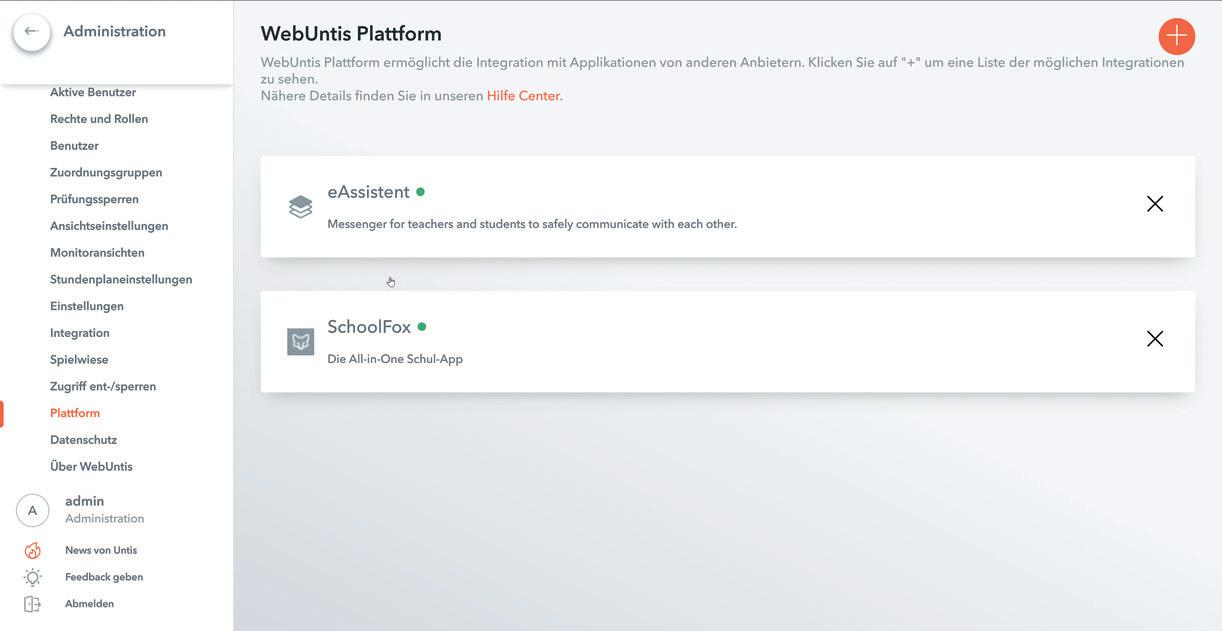Select Benutzer in the sidebar
This screenshot has width=1222, height=631.
coord(74,146)
